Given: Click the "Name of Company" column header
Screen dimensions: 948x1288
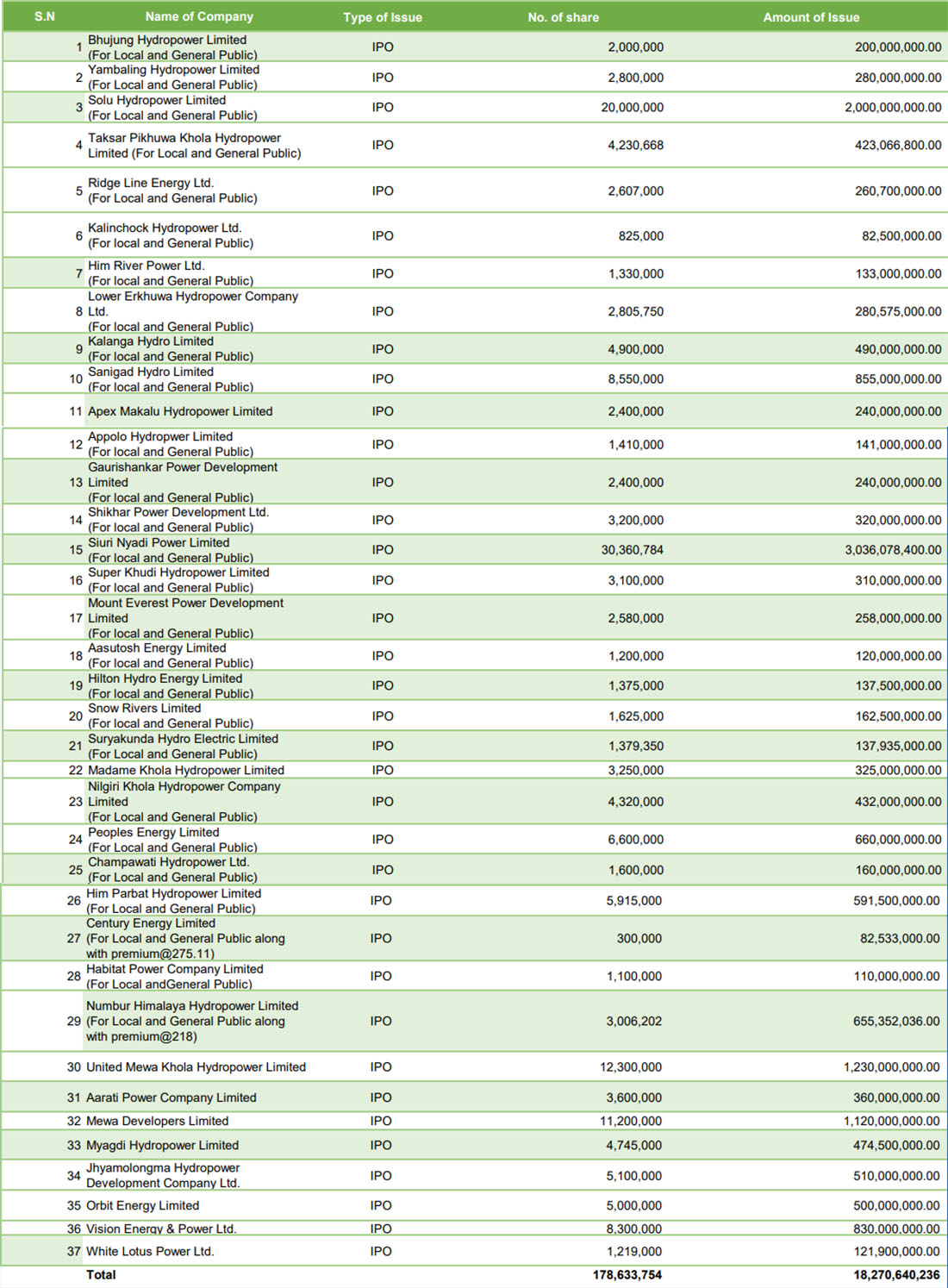Looking at the screenshot, I should click(199, 16).
